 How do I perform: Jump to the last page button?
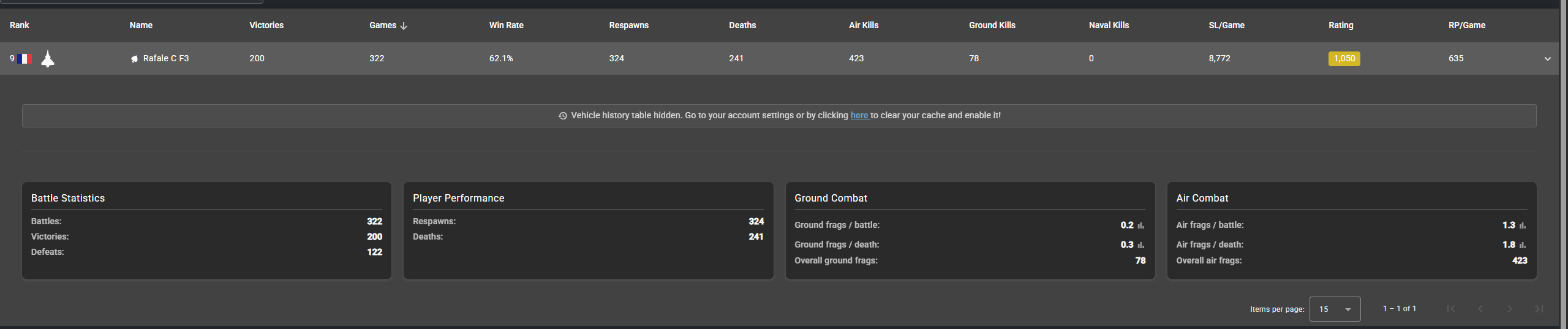point(1539,309)
